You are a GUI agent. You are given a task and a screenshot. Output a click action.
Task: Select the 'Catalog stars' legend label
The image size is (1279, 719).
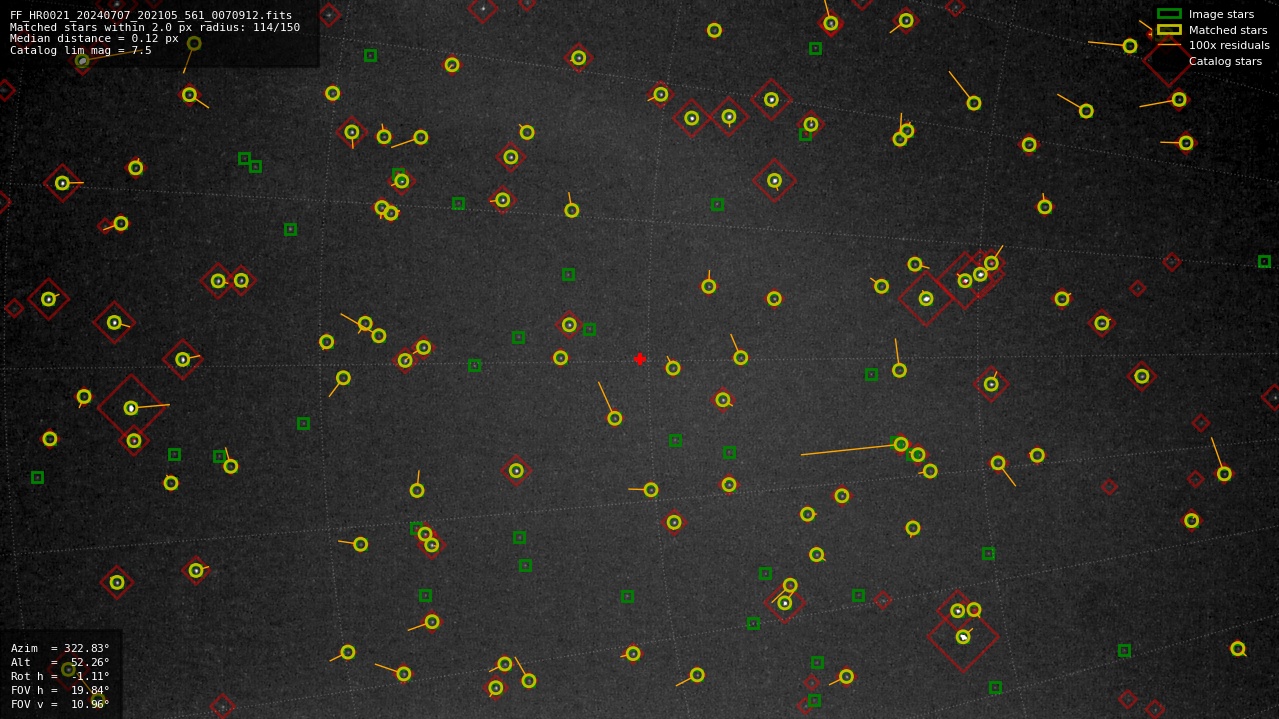tap(1225, 61)
